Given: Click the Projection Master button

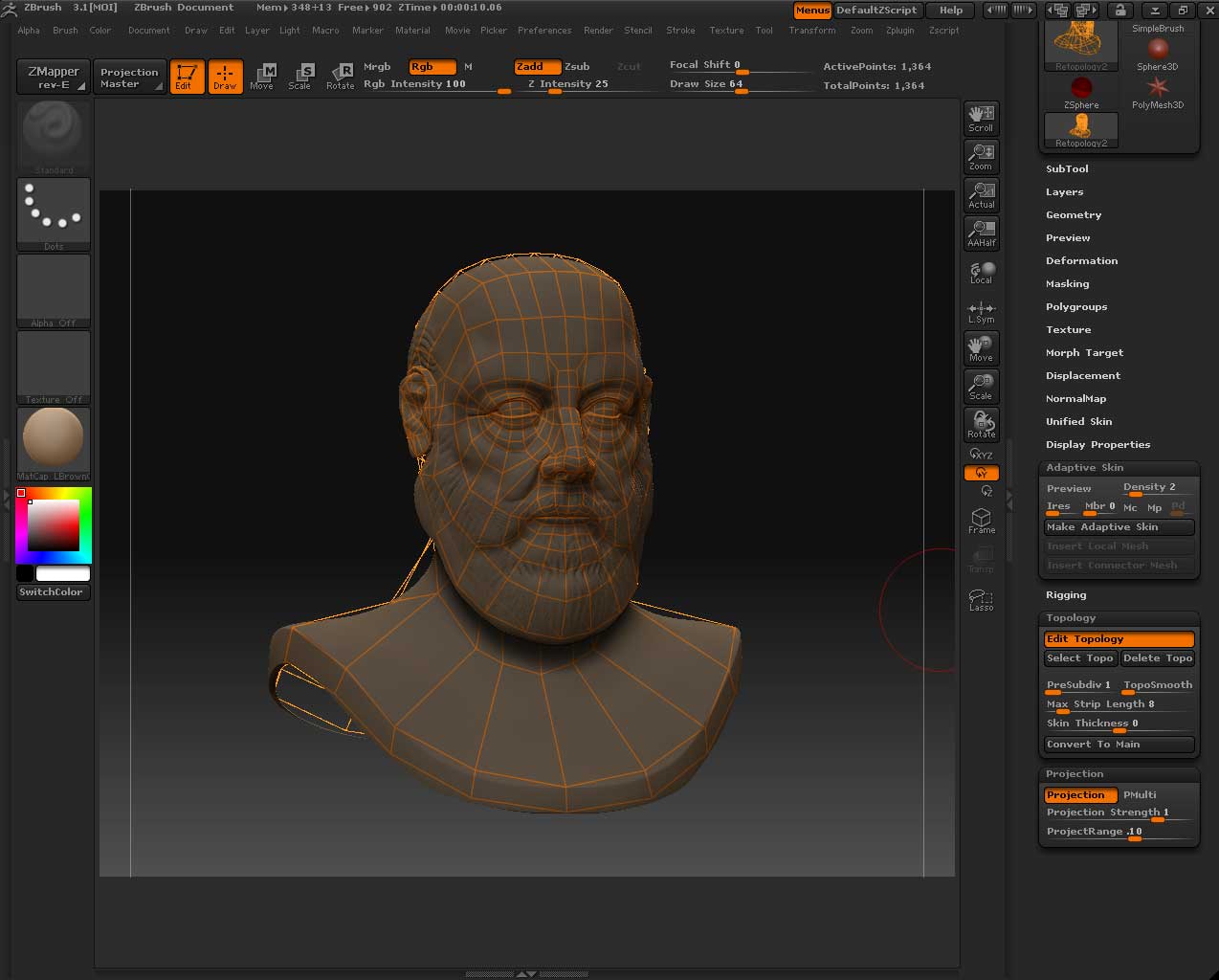Looking at the screenshot, I should 129,77.
